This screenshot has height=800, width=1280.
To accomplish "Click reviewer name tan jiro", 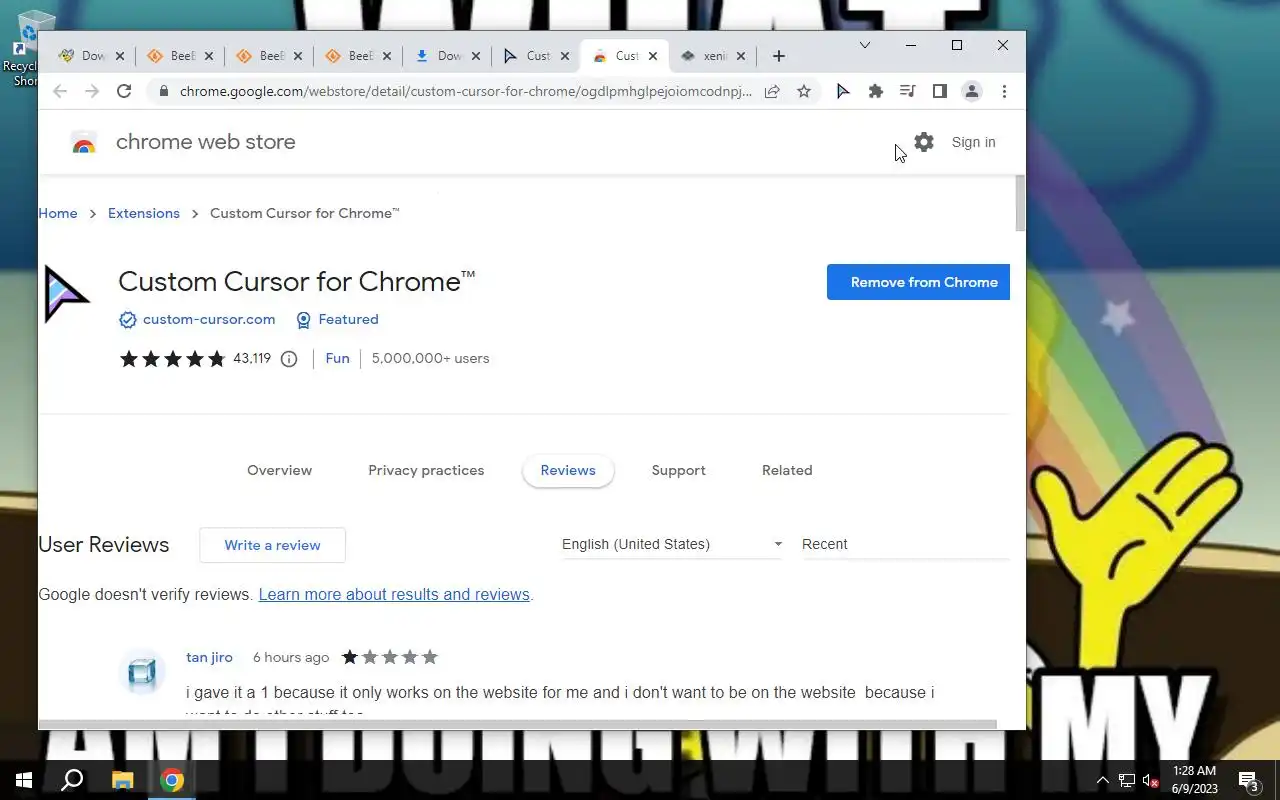I will [x=209, y=657].
